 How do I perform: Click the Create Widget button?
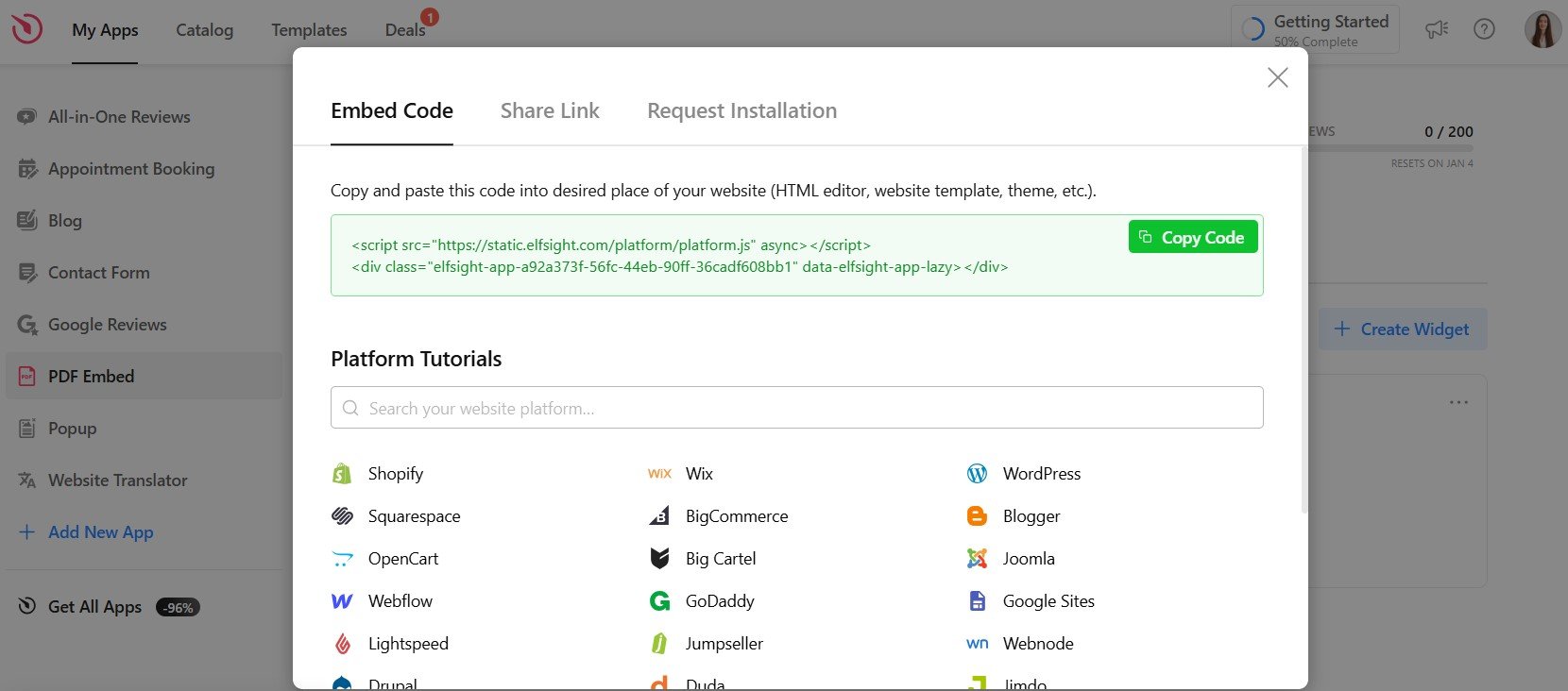tap(1403, 329)
